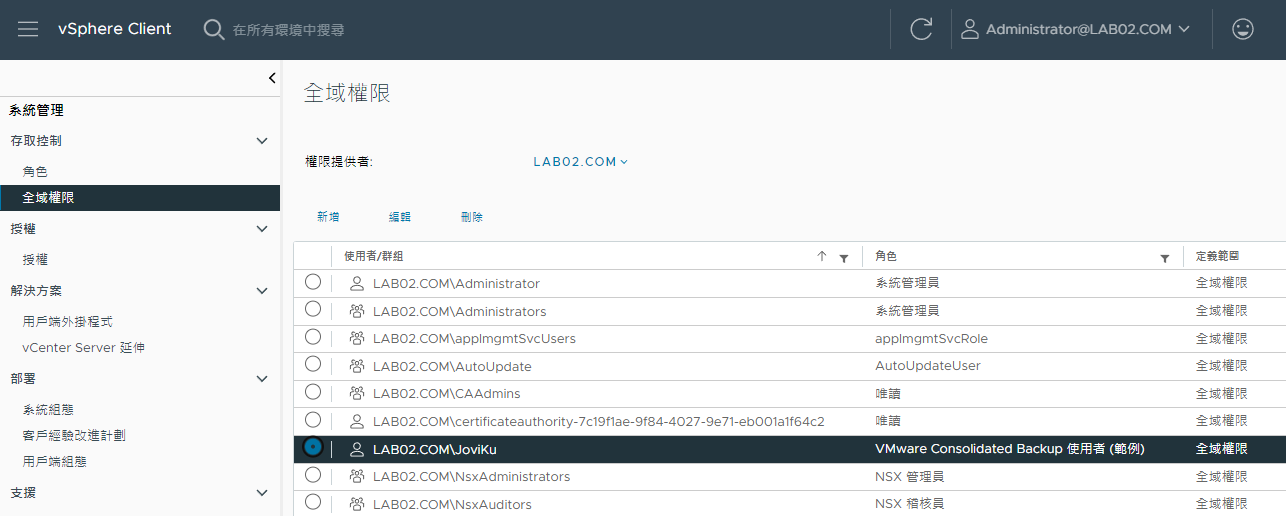Click user icon of LAB02.COM\Administrator row
1286x516 pixels.
pyautogui.click(x=356, y=284)
